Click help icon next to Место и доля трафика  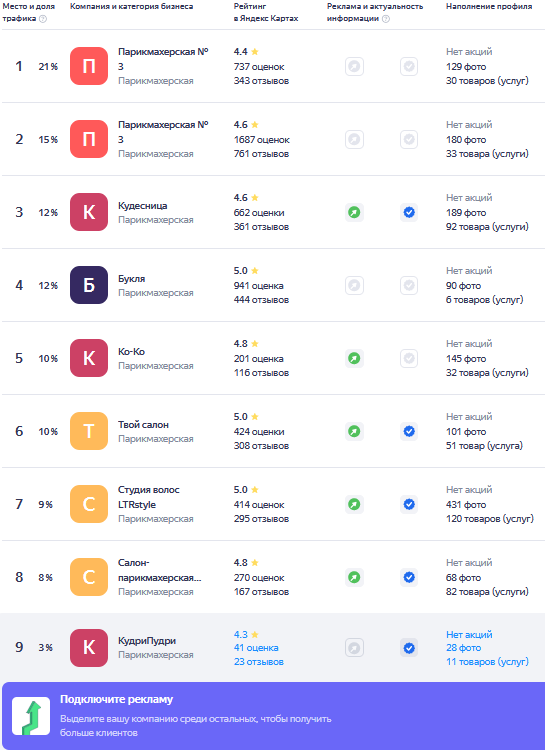[x=43, y=19]
